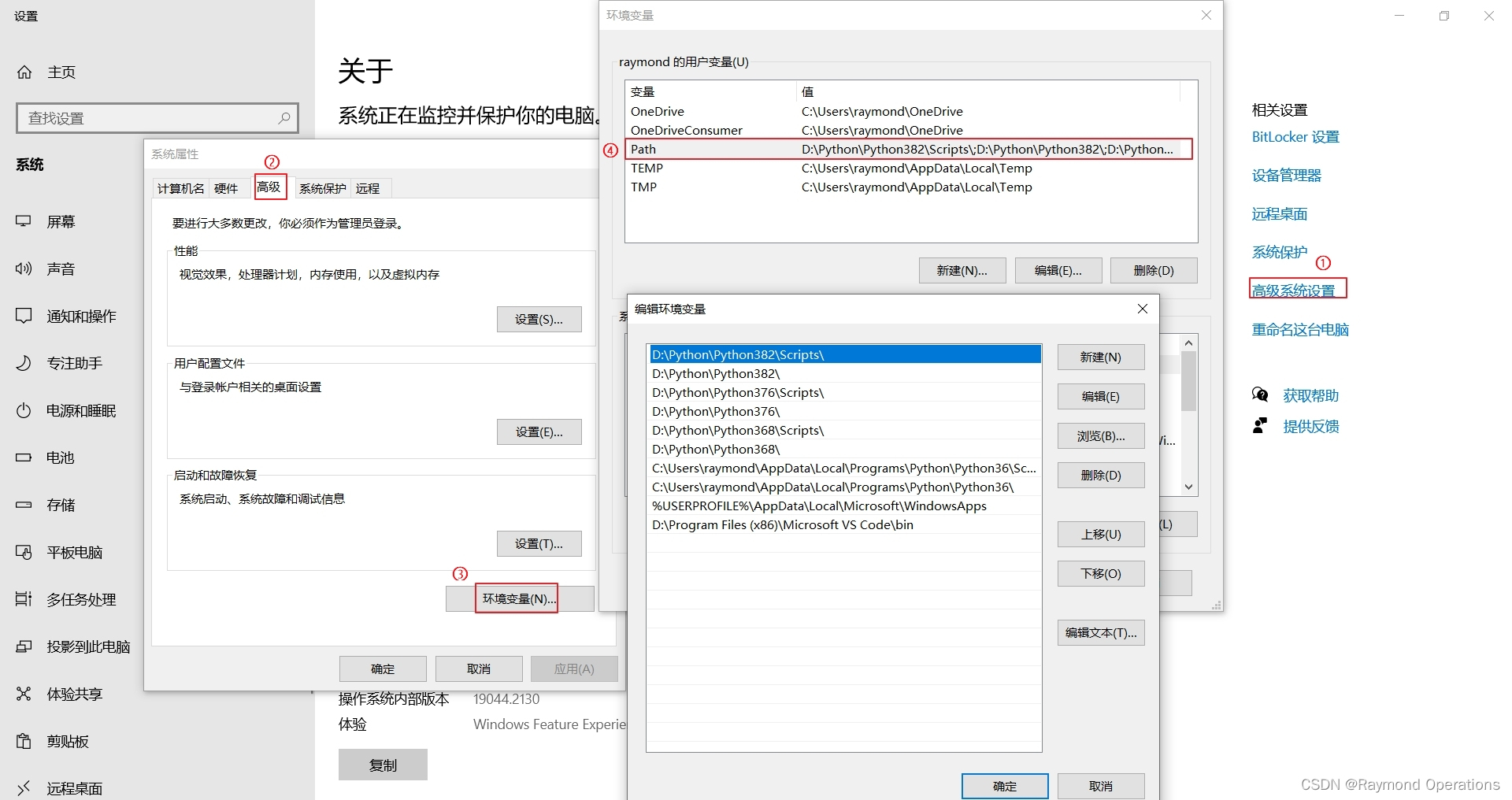Switch to 远程 tab
This screenshot has height=800, width=1512.
(368, 188)
